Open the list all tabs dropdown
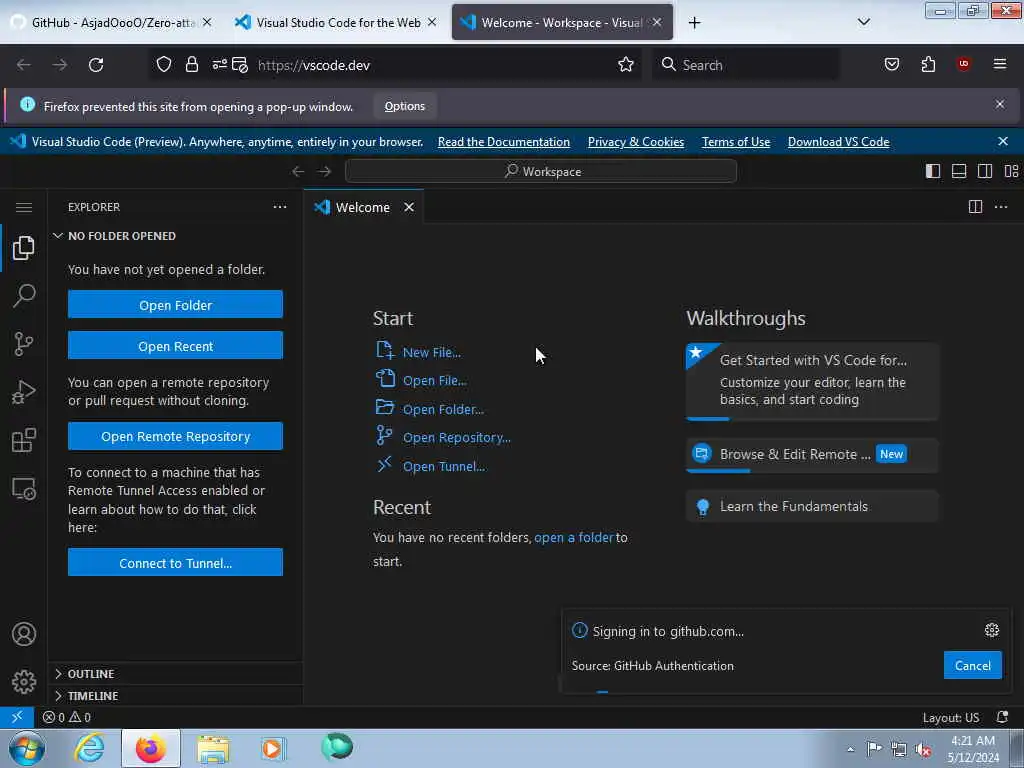 (863, 22)
